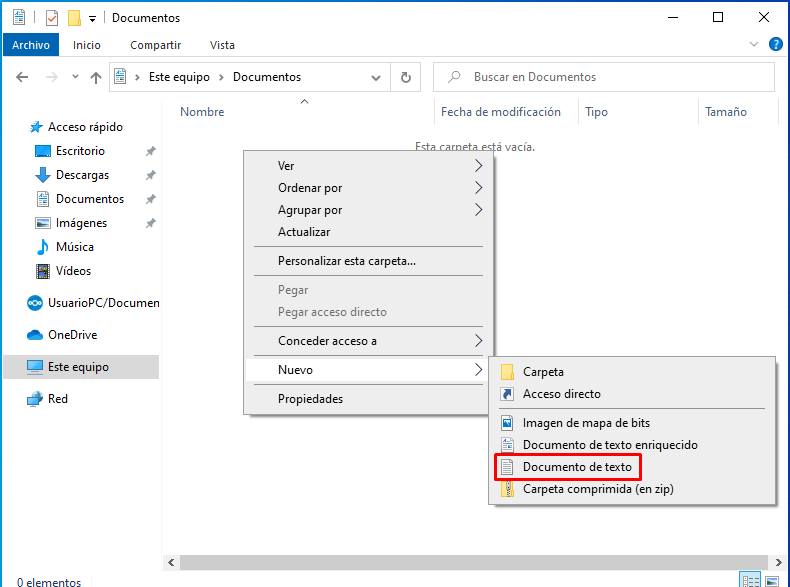This screenshot has width=790, height=587.
Task: Expand address bar history dropdown
Action: (376, 77)
